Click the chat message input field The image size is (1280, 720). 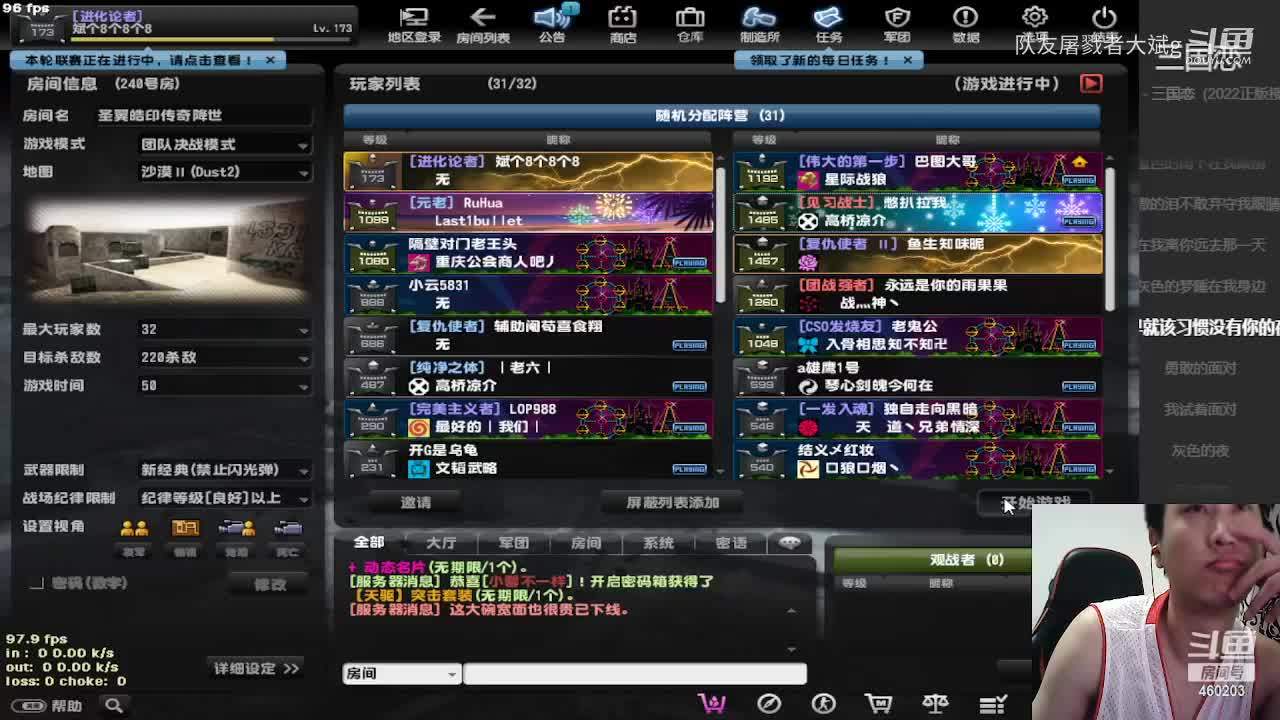click(634, 674)
